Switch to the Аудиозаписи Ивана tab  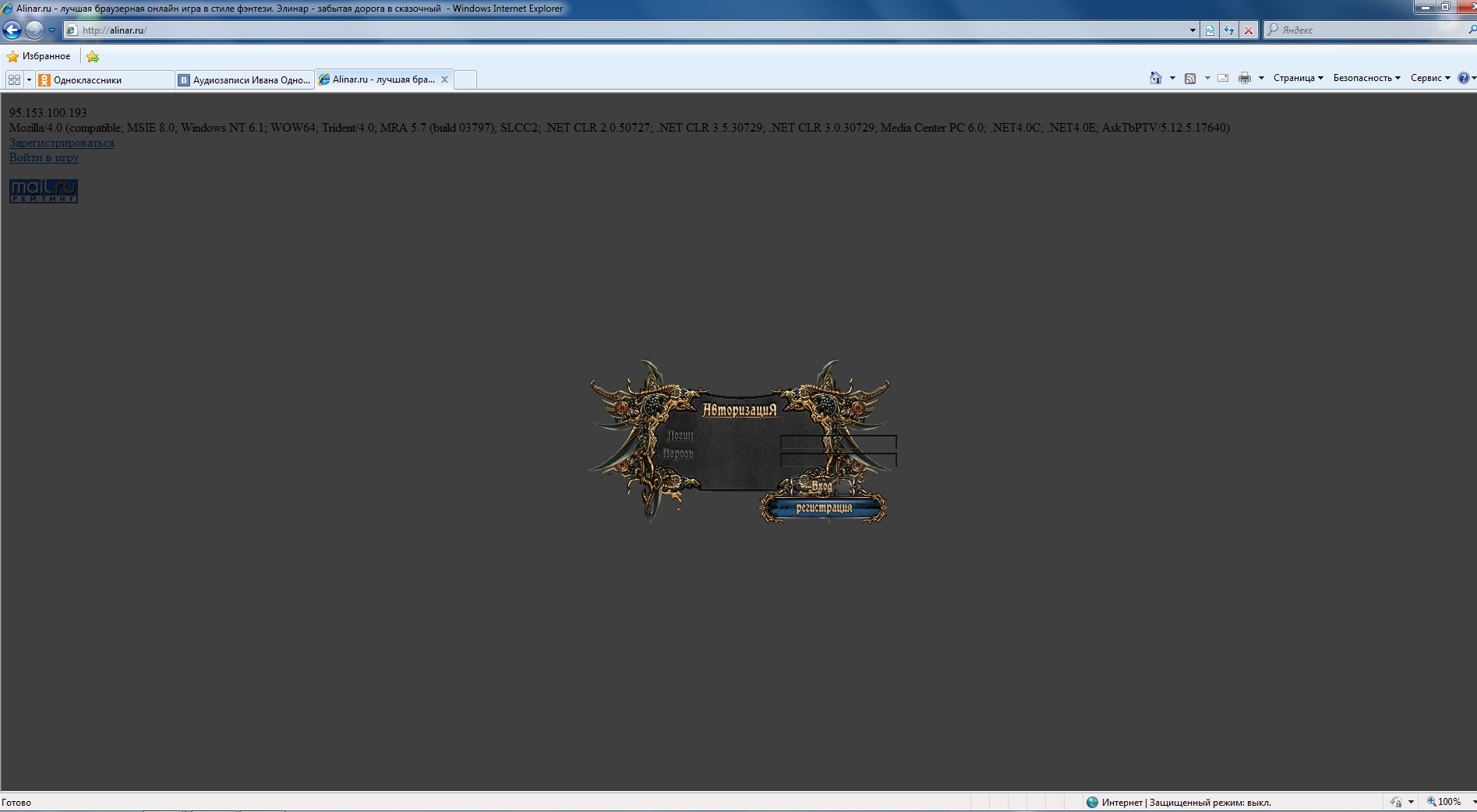[x=245, y=79]
